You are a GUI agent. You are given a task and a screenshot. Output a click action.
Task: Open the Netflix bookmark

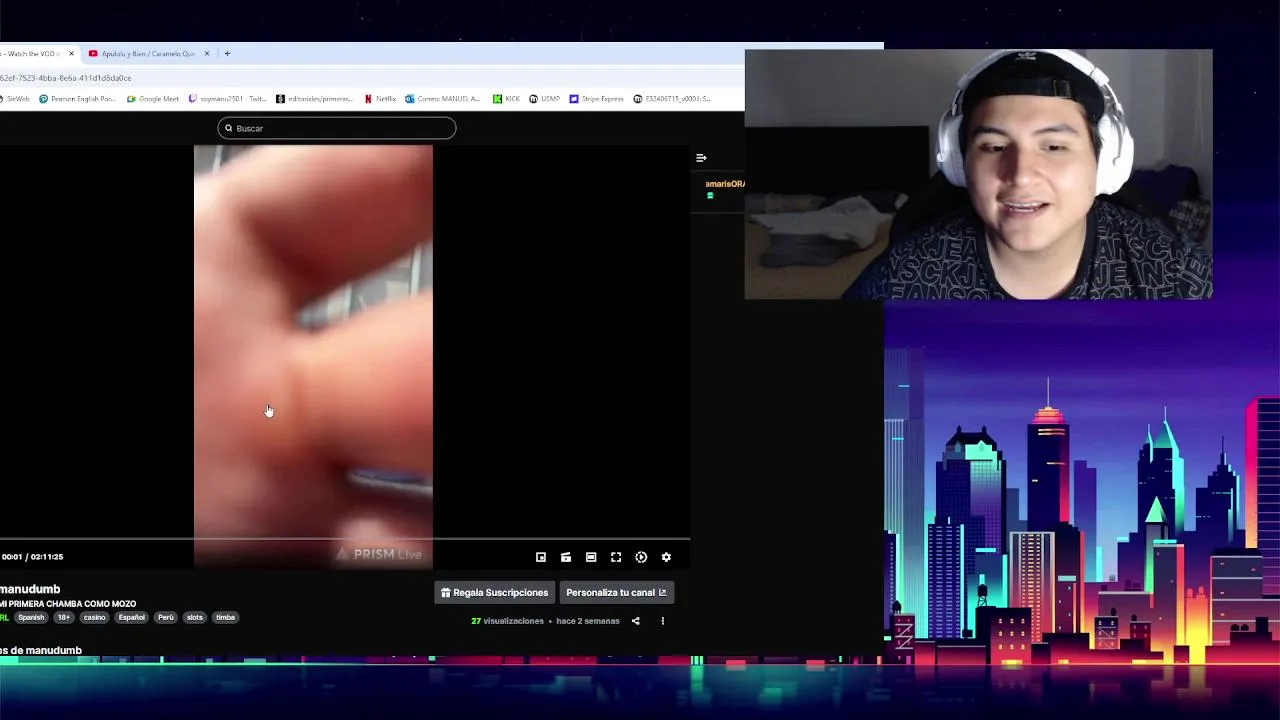[380, 99]
